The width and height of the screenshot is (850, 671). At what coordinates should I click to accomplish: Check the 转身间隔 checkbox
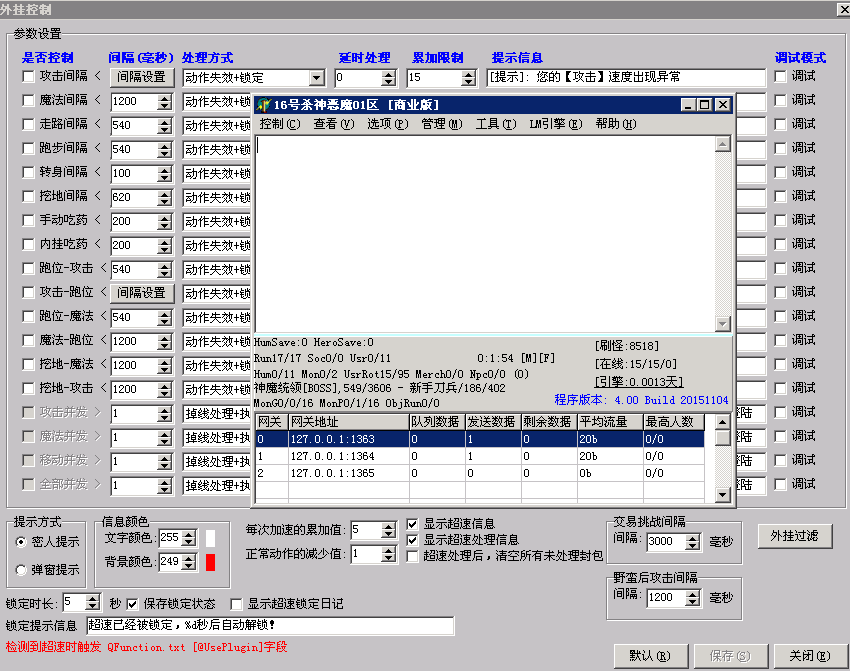coord(28,172)
